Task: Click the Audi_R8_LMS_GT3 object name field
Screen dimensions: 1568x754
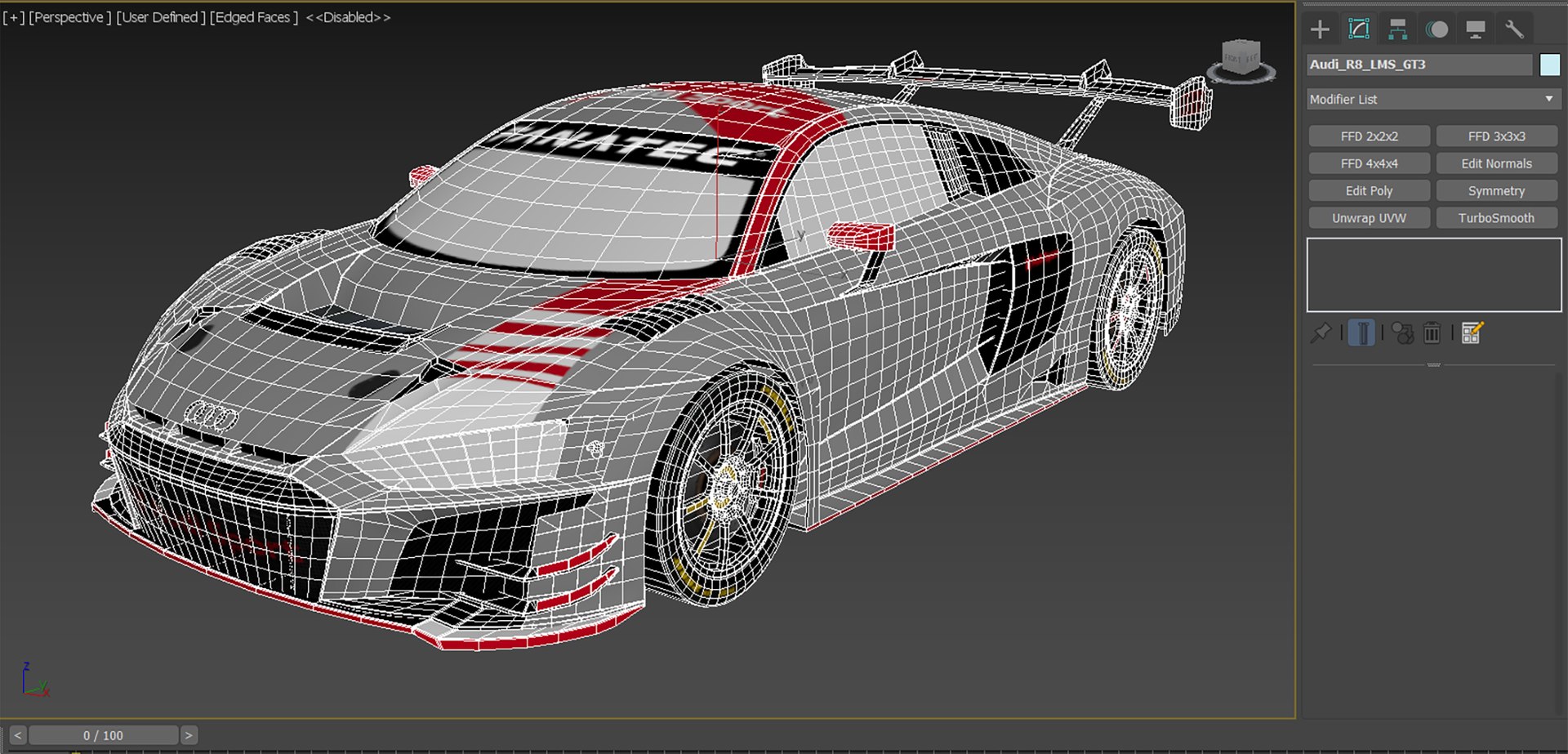Action: [x=1419, y=65]
